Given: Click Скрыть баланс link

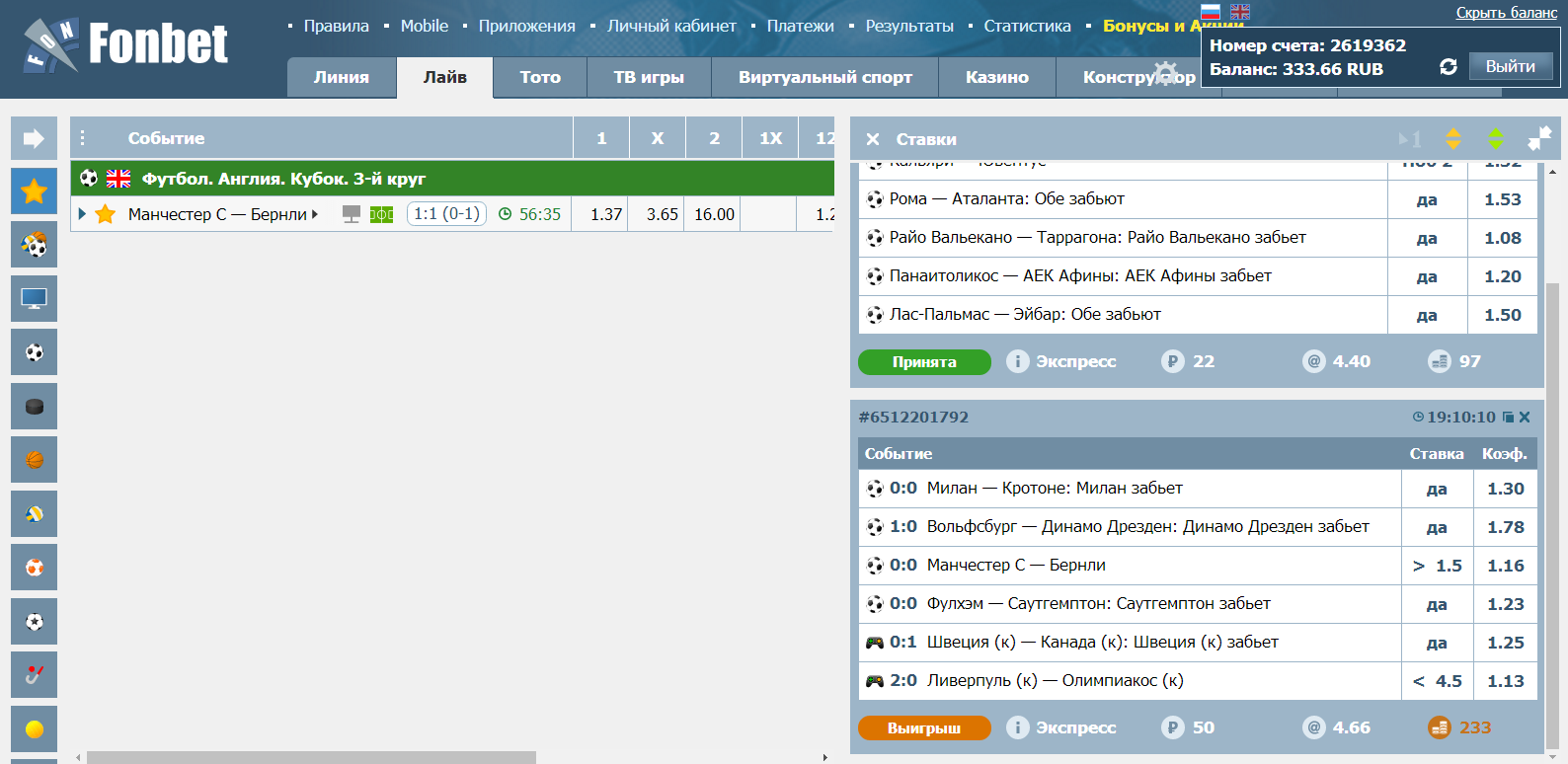Looking at the screenshot, I should (x=1507, y=13).
